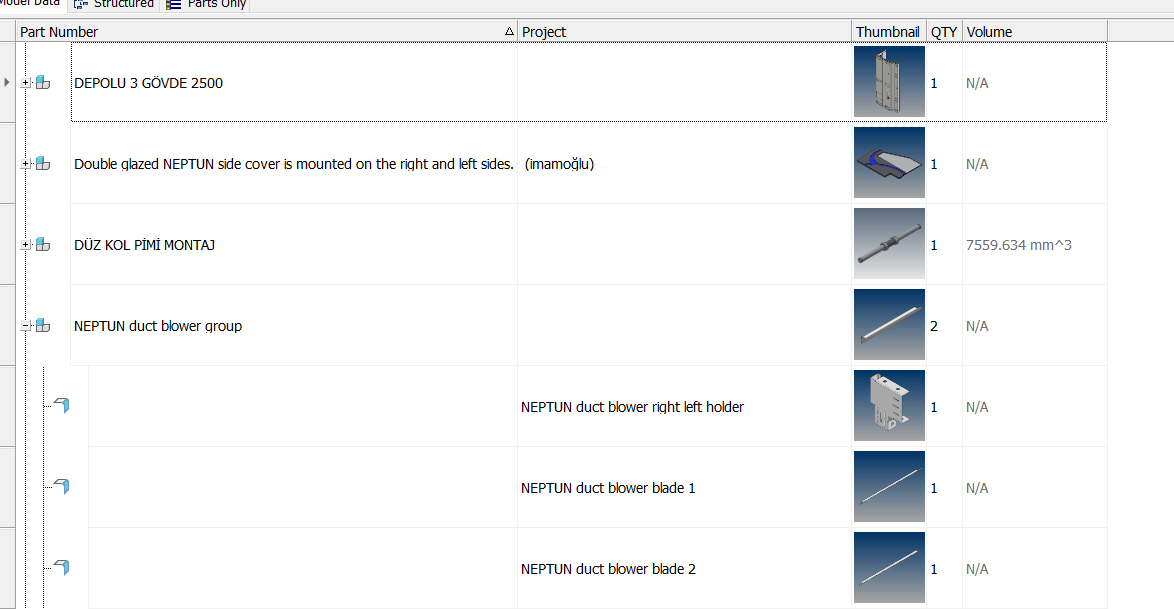The height and width of the screenshot is (609, 1174).
Task: Collapse the NEPTUN duct blower group node
Action: pyautogui.click(x=26, y=326)
